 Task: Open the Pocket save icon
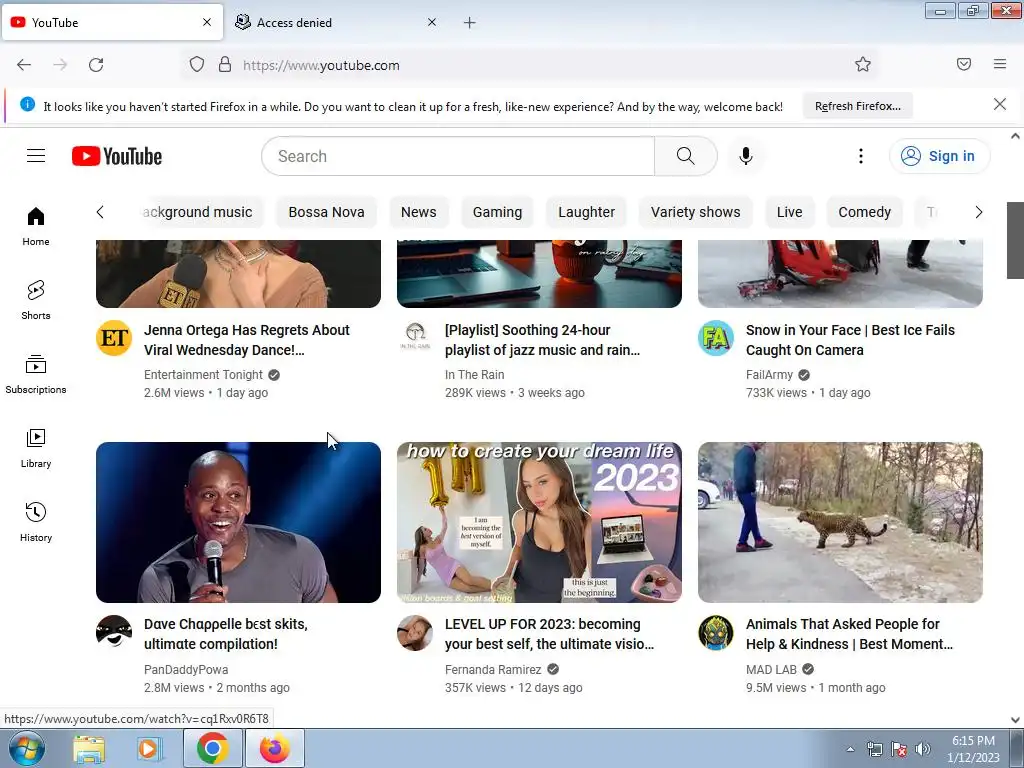(x=963, y=64)
